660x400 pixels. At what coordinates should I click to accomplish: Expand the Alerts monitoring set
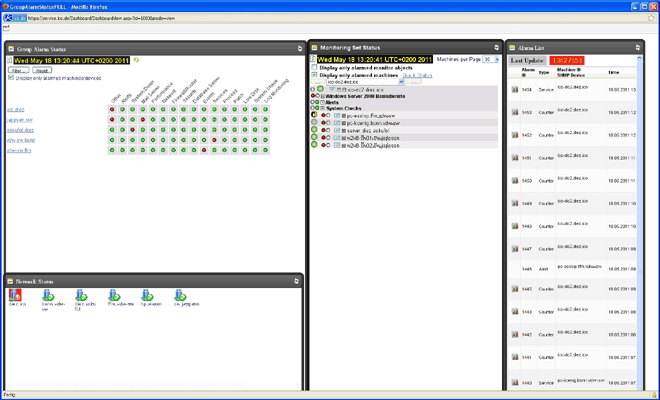pos(322,102)
